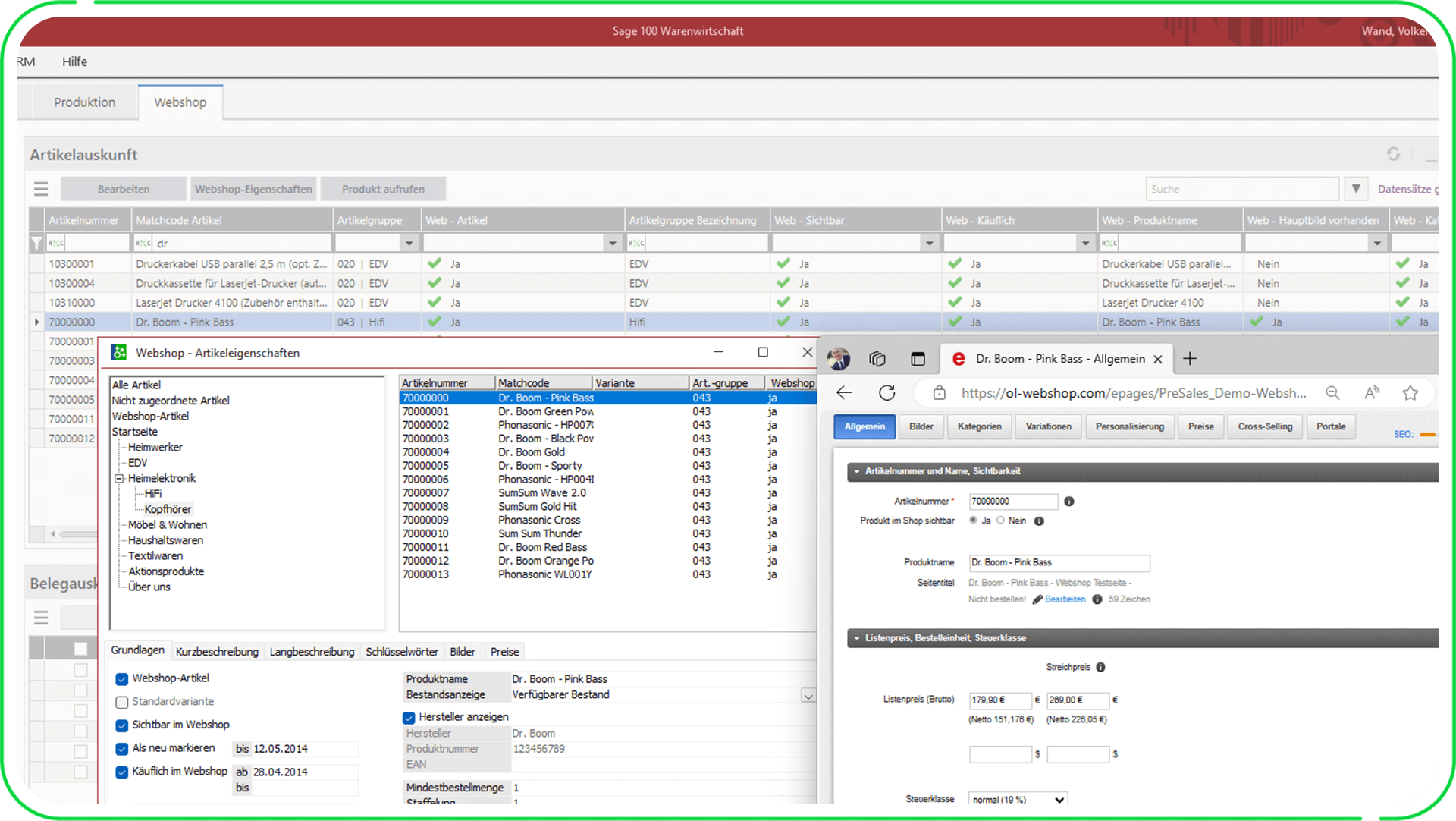The width and height of the screenshot is (1456, 821).
Task: Reload the browser page
Action: click(x=887, y=392)
